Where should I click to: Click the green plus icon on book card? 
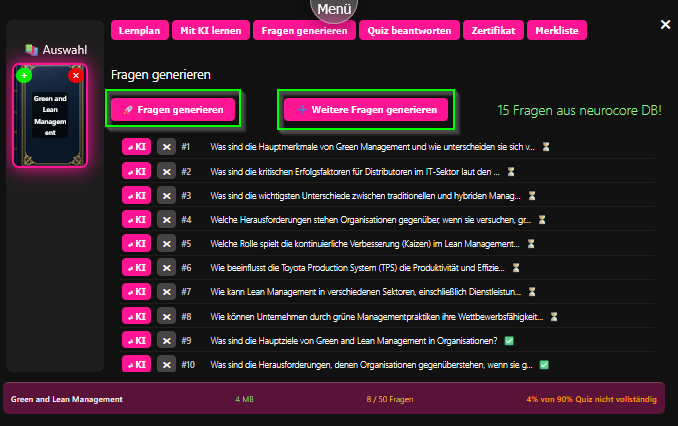[24, 76]
